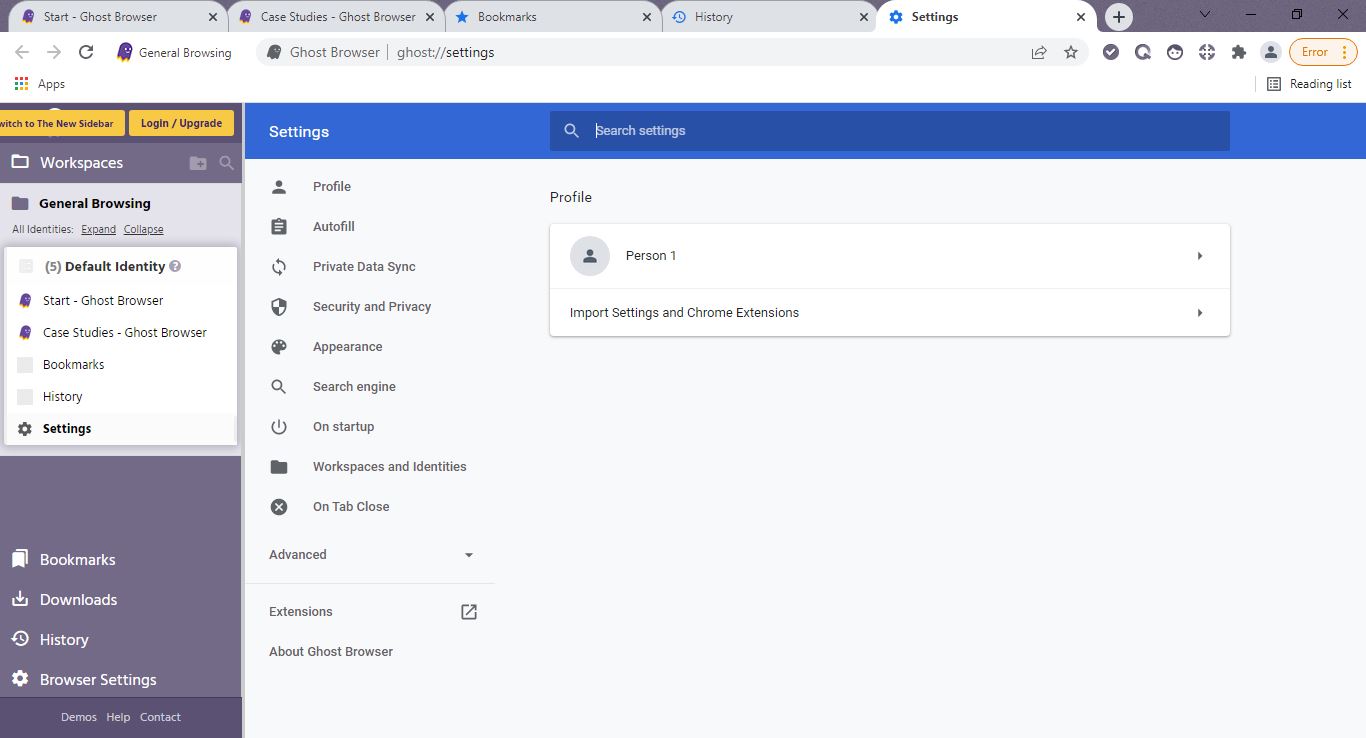Open the Extensions puzzle piece icon
1366x738 pixels.
coord(1239,52)
